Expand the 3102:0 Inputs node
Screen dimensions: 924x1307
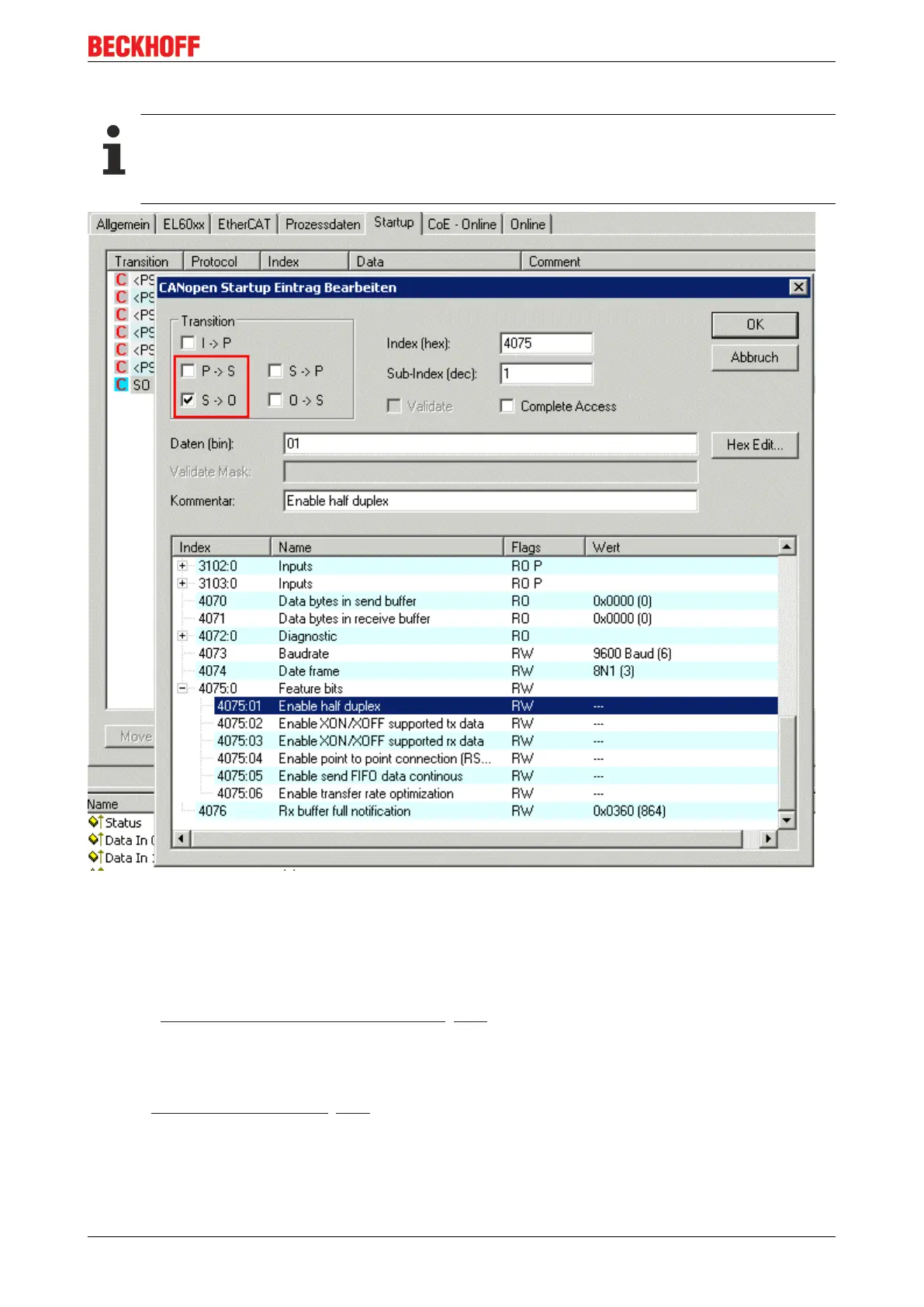click(182, 566)
